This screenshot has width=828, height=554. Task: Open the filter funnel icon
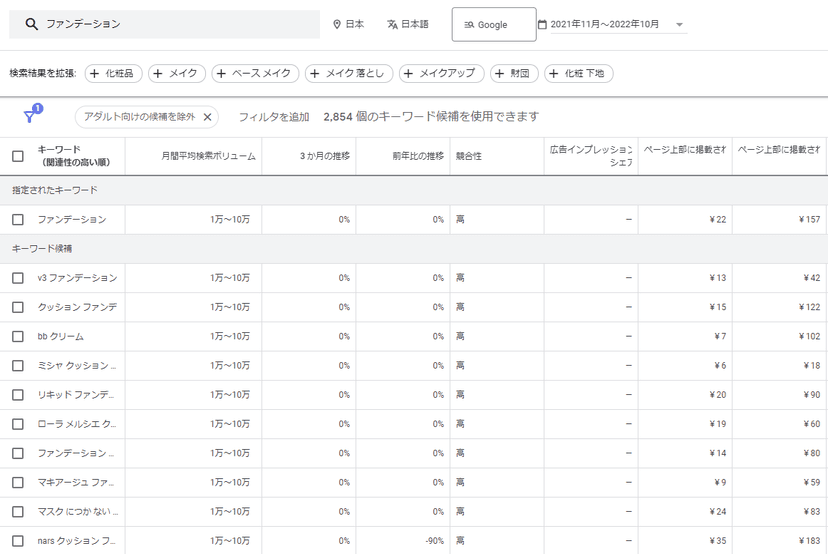point(30,116)
